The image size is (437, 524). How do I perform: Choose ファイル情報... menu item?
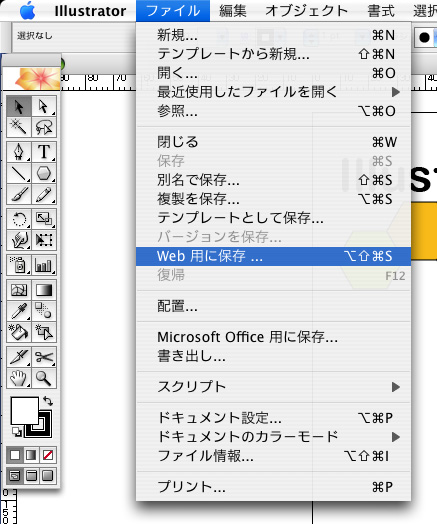click(273, 456)
